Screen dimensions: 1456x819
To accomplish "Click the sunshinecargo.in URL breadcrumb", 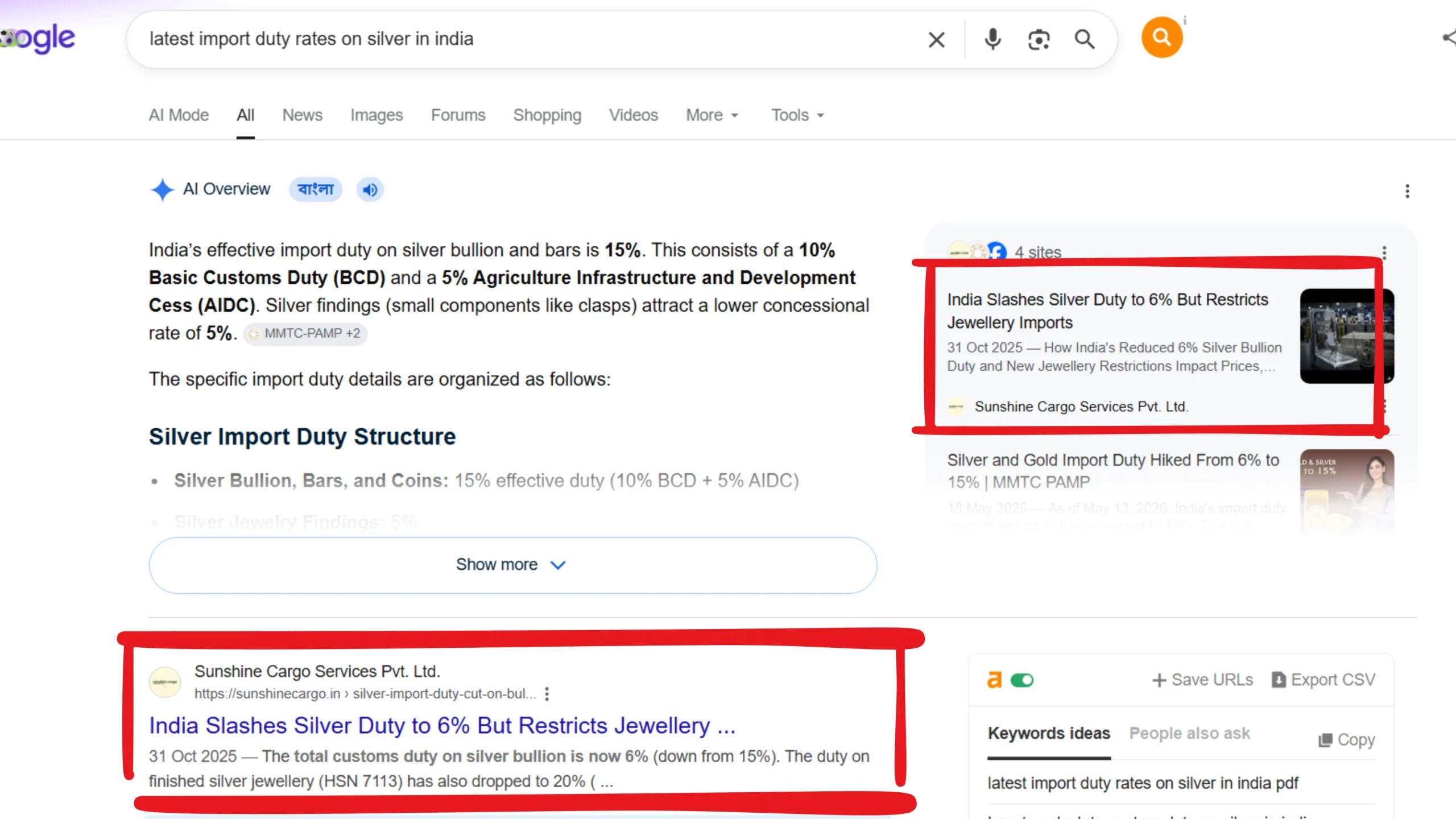I will (365, 694).
